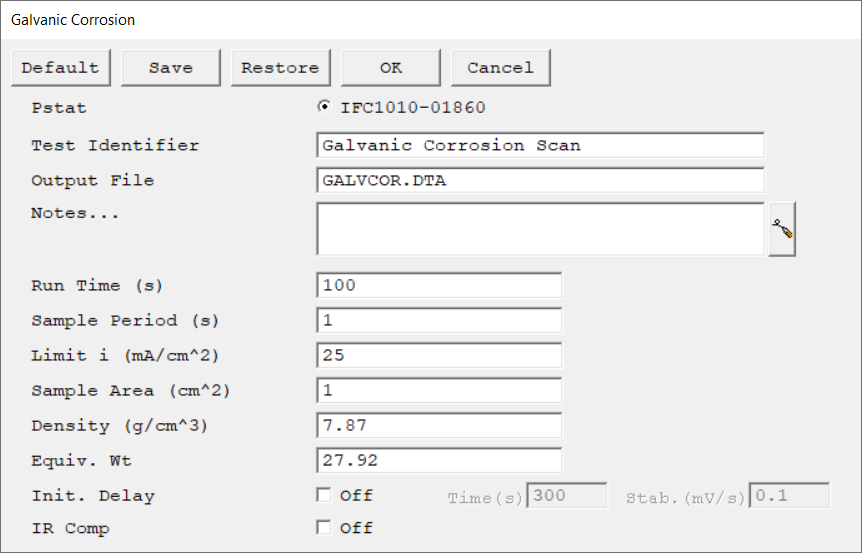Image resolution: width=862 pixels, height=553 pixels.
Task: Focus the Limit i (mA/cm^2) field
Action: [438, 355]
